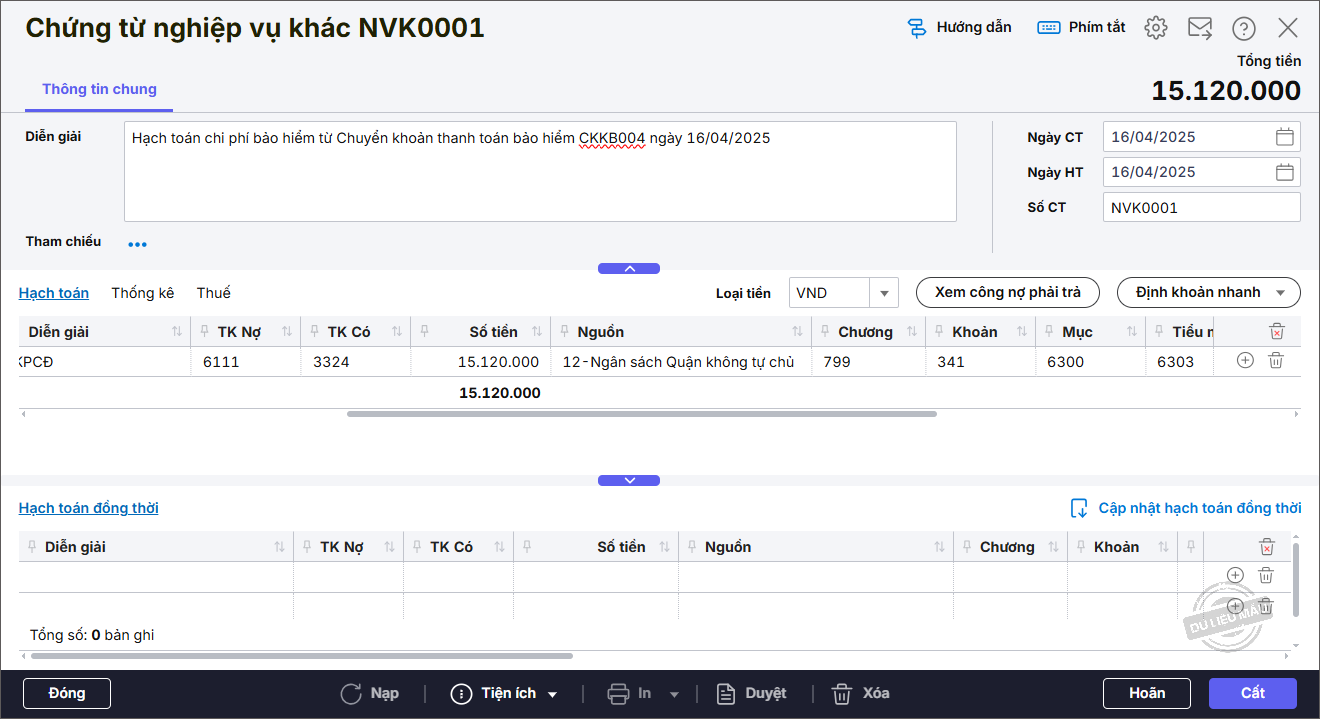1320x719 pixels.
Task: Click Khoản cell 341
Action: pos(981,362)
